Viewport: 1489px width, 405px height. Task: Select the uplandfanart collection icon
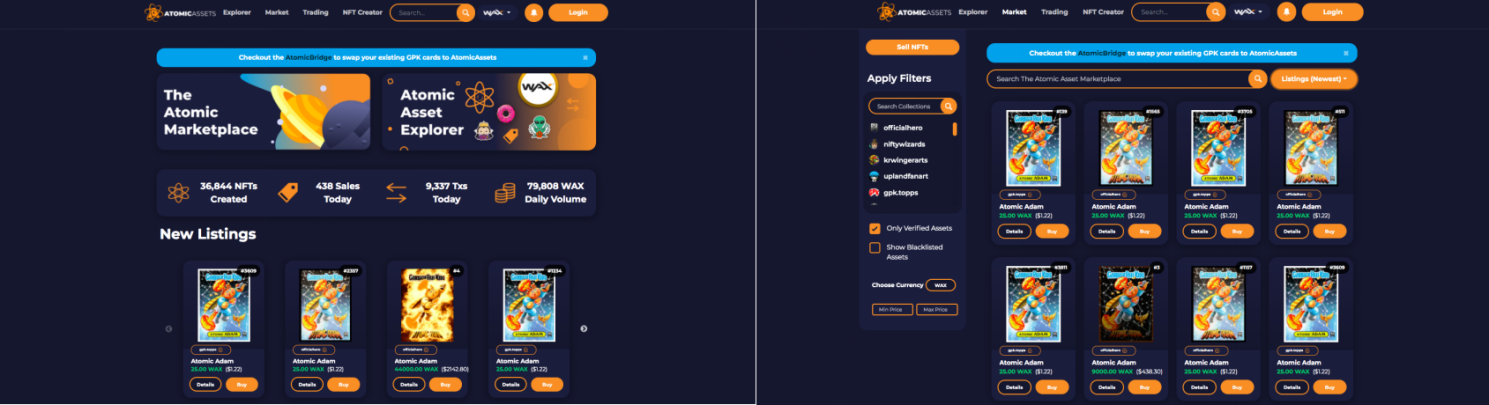click(x=874, y=176)
